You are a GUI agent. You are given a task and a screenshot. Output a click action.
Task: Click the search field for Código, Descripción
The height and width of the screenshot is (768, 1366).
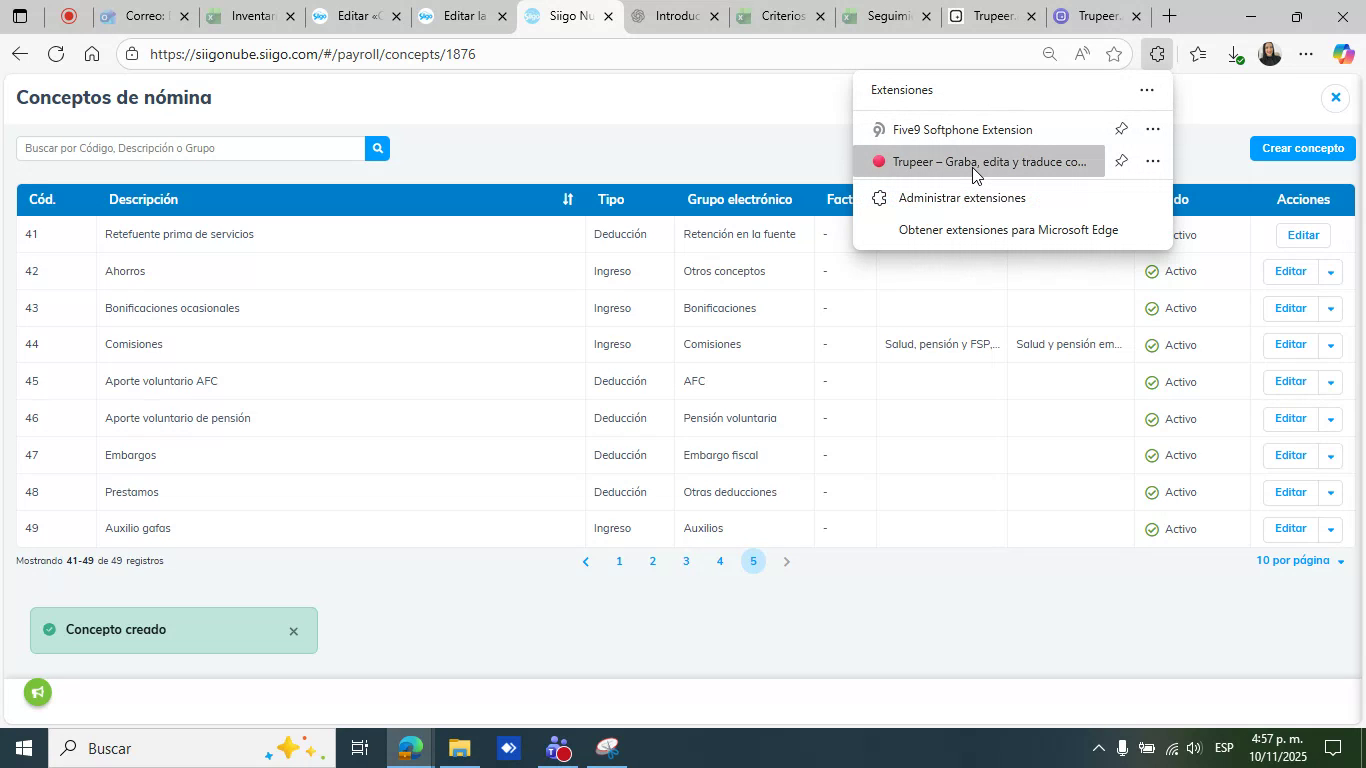[x=191, y=148]
